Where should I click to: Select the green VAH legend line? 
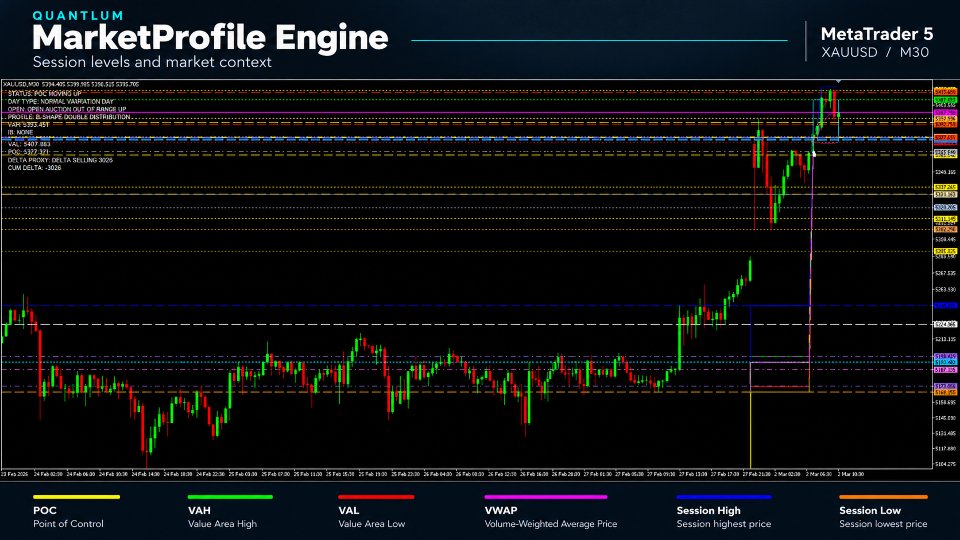click(x=230, y=497)
